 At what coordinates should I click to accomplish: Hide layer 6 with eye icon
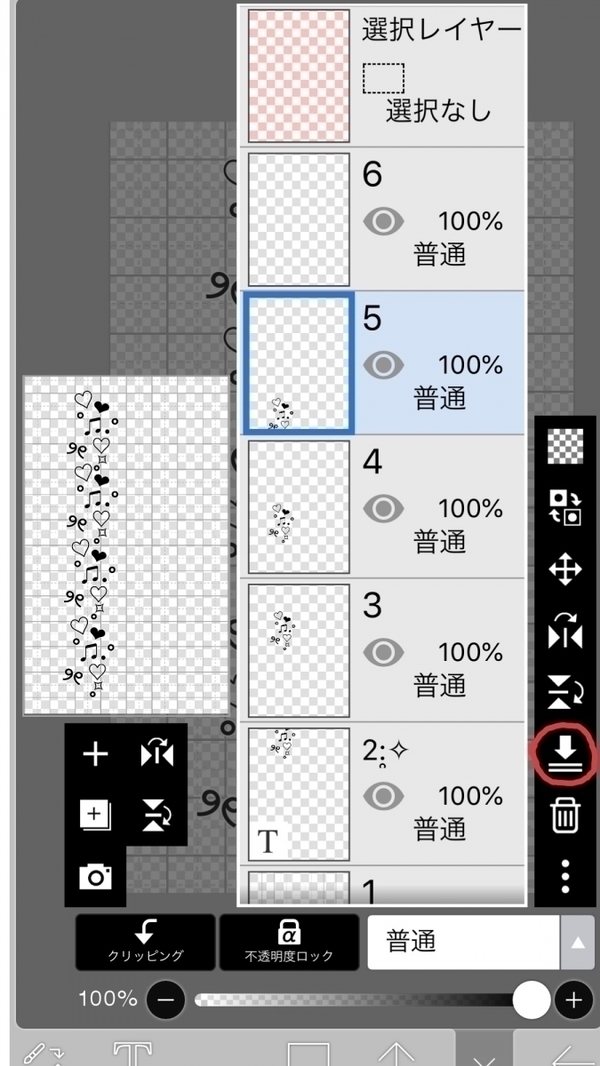pos(383,222)
